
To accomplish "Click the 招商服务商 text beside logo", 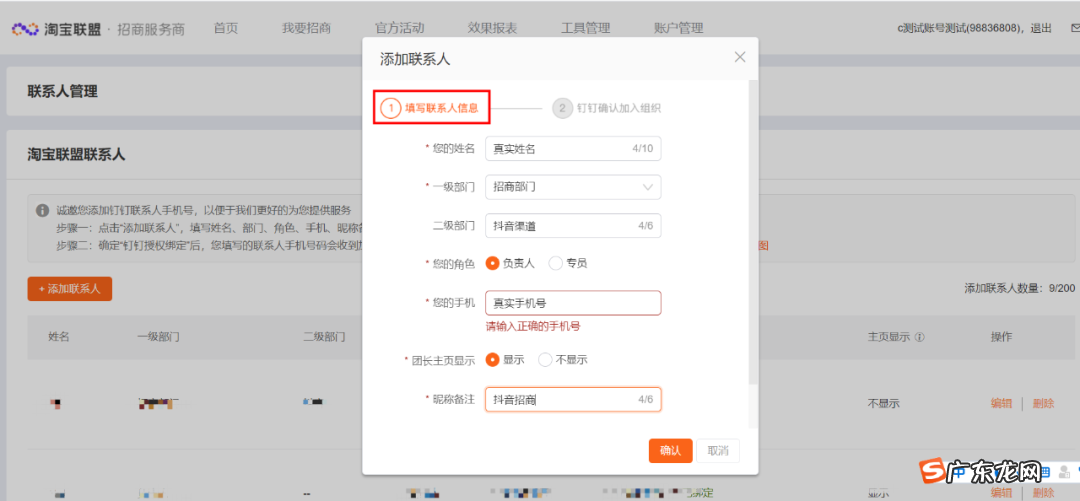I will 151,30.
